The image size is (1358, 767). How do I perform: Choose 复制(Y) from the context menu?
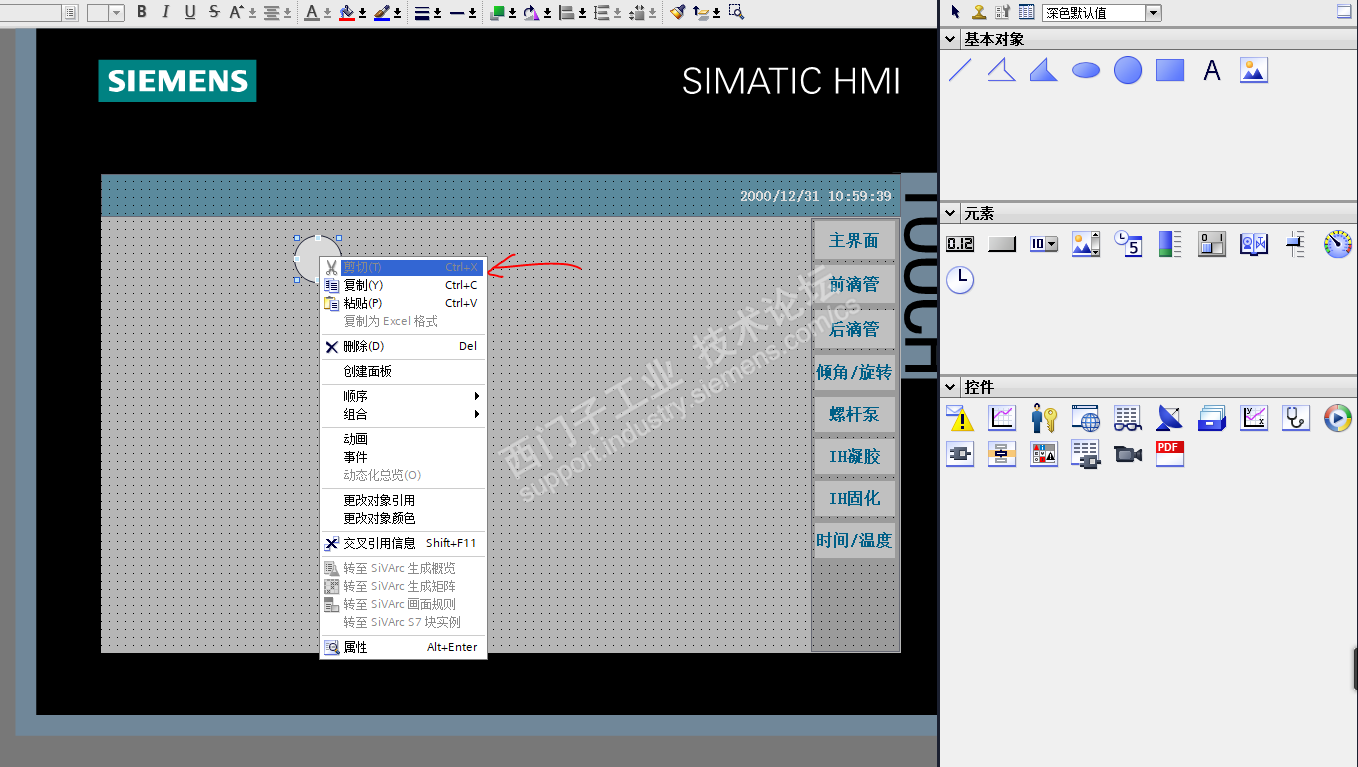click(x=403, y=285)
